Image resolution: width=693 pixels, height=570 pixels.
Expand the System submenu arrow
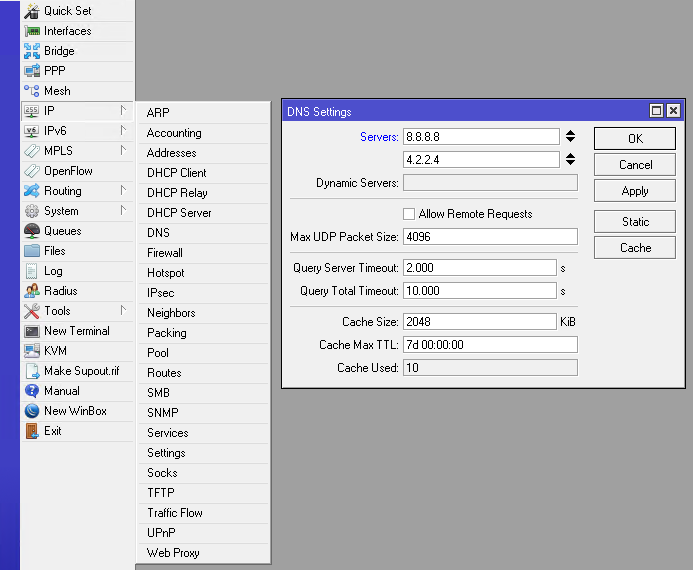point(123,210)
